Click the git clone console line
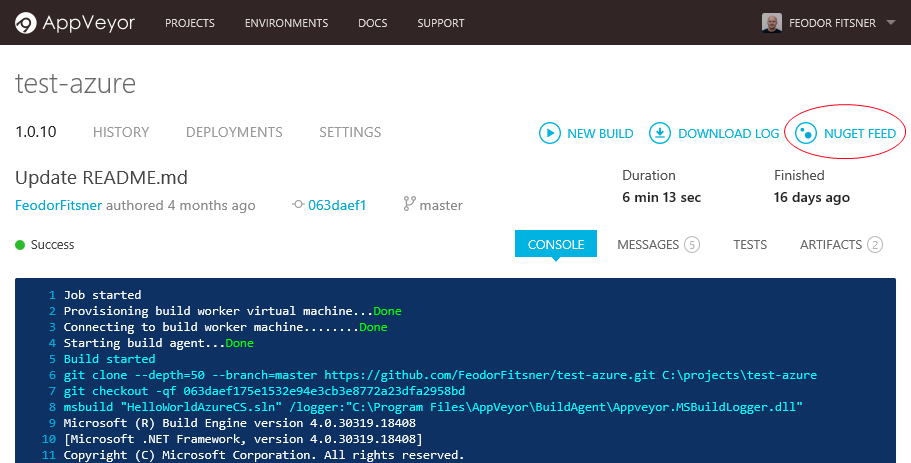 (x=440, y=375)
